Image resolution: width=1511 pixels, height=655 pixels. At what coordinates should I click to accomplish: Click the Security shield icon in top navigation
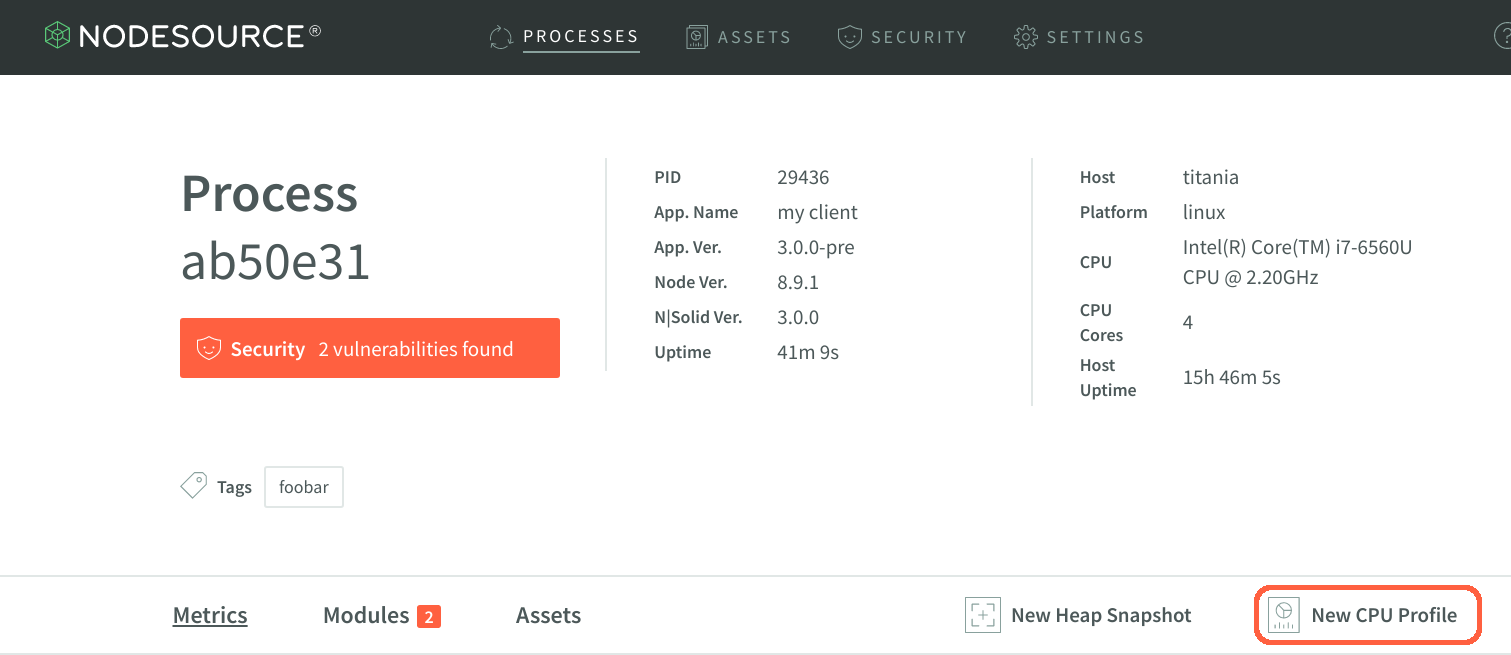tap(849, 37)
